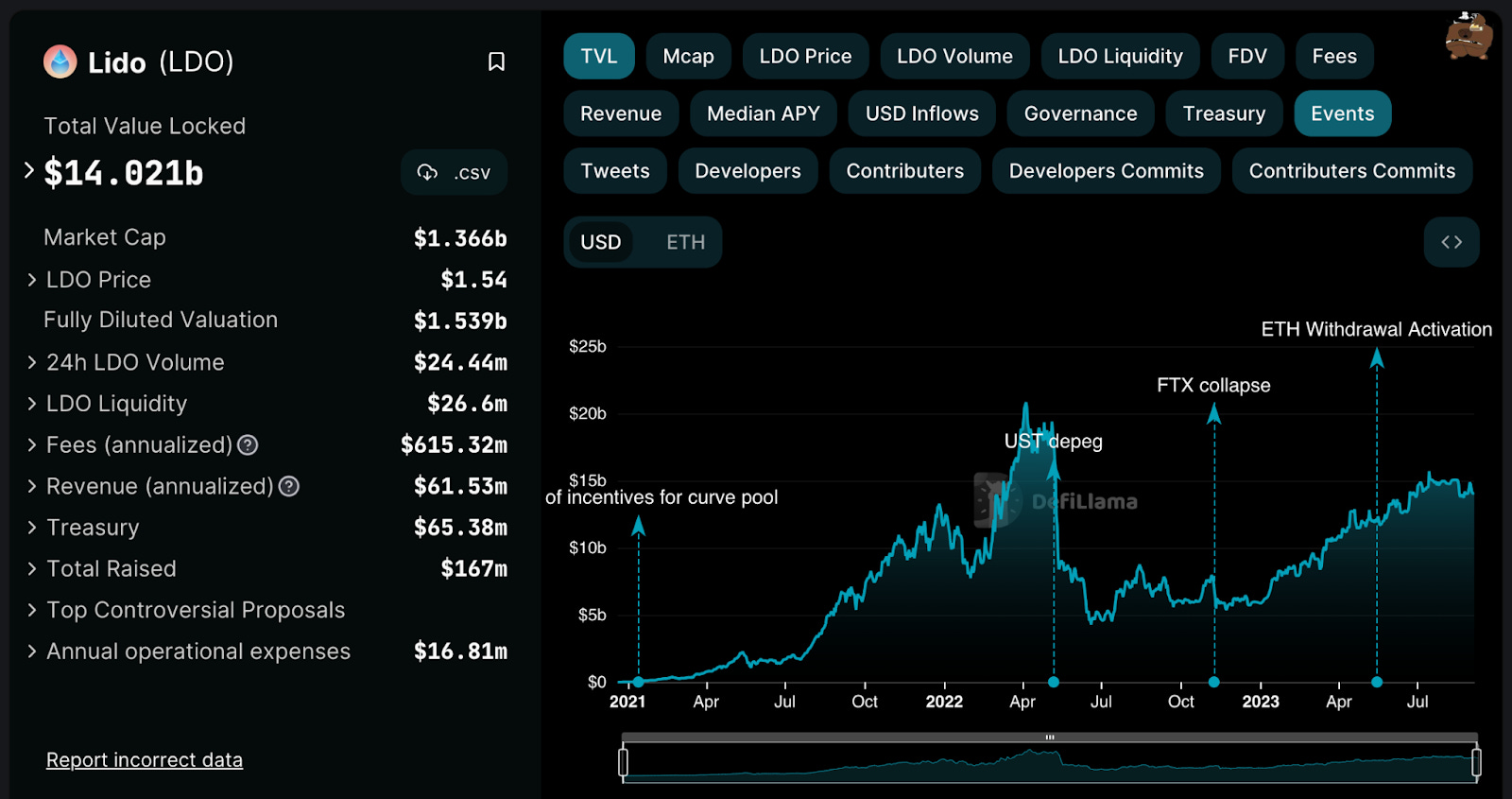Toggle the FDV chart metric
This screenshot has width=1512, height=799.
pyautogui.click(x=1247, y=57)
